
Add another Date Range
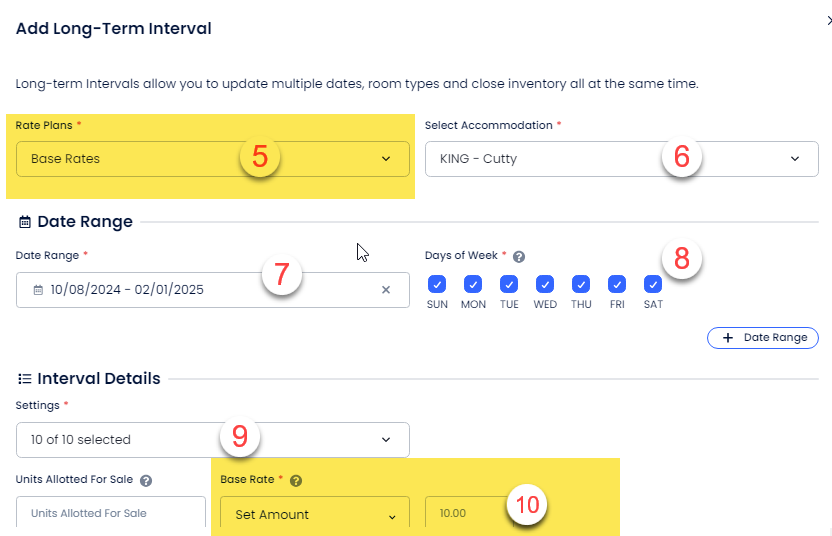click(x=762, y=338)
